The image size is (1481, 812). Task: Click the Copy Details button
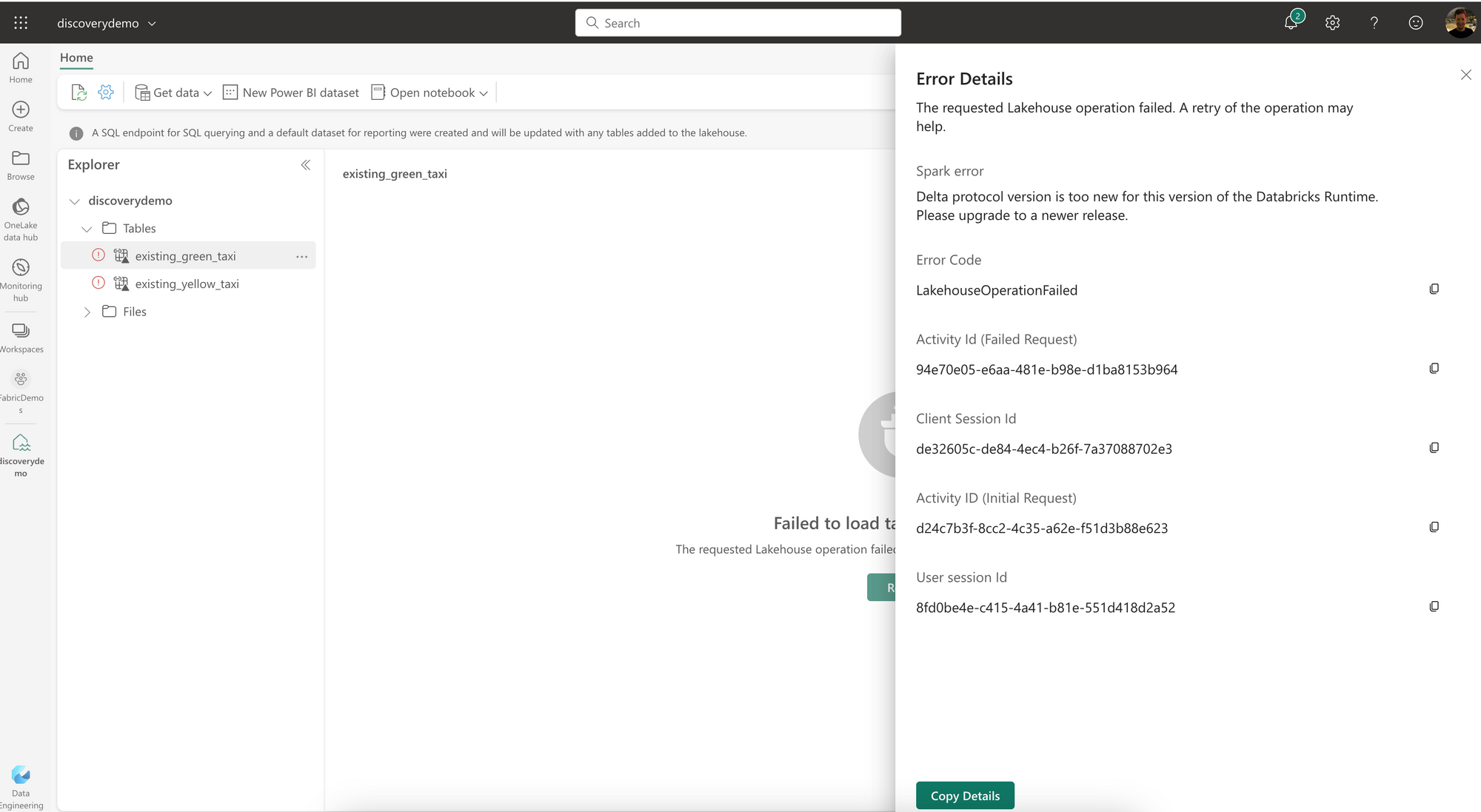pos(964,796)
